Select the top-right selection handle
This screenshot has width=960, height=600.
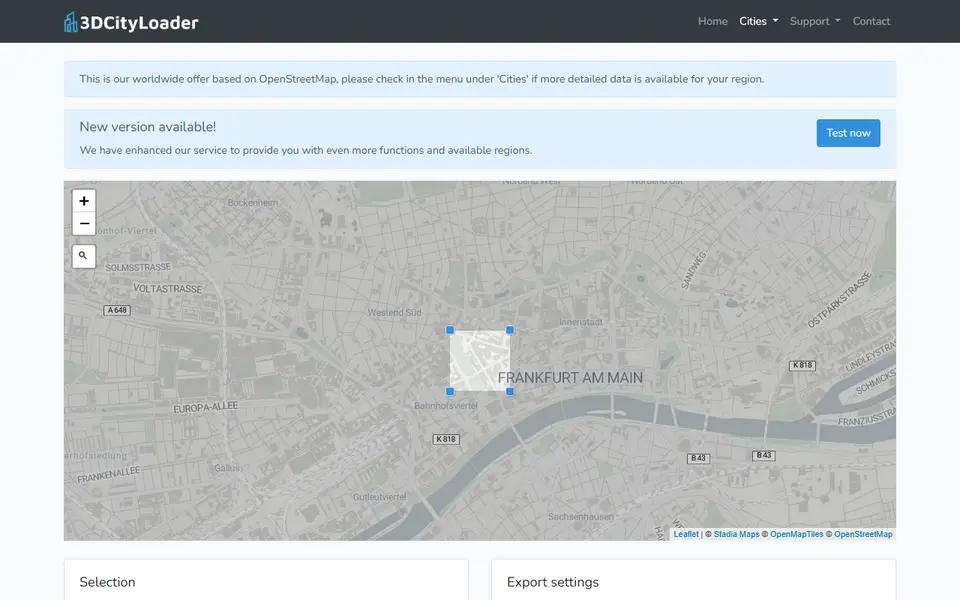click(x=510, y=330)
